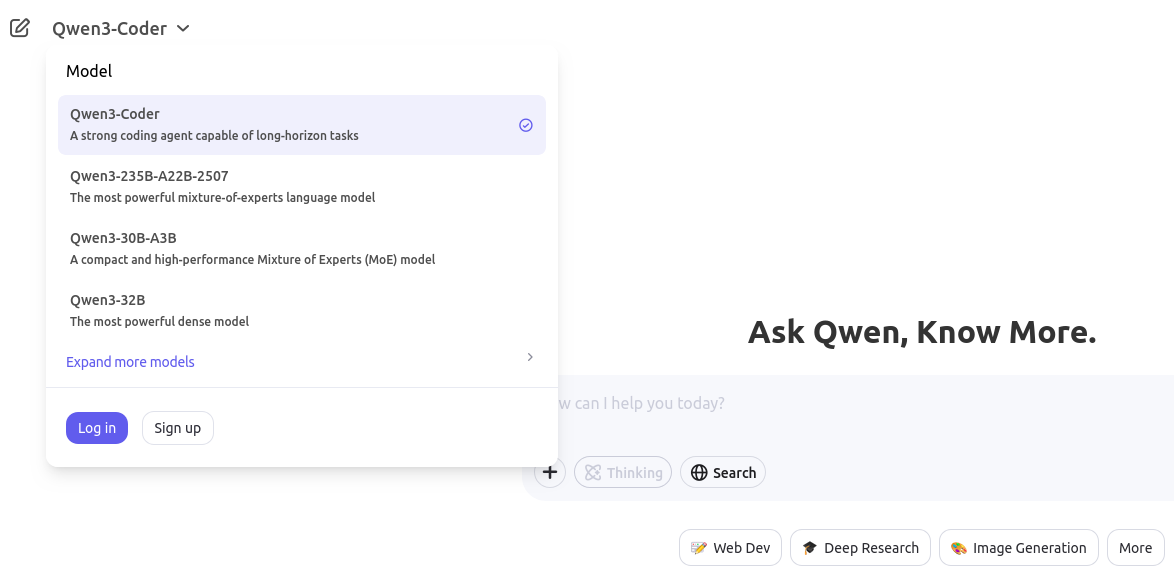
Task: Enable web Search toggle
Action: click(x=723, y=472)
